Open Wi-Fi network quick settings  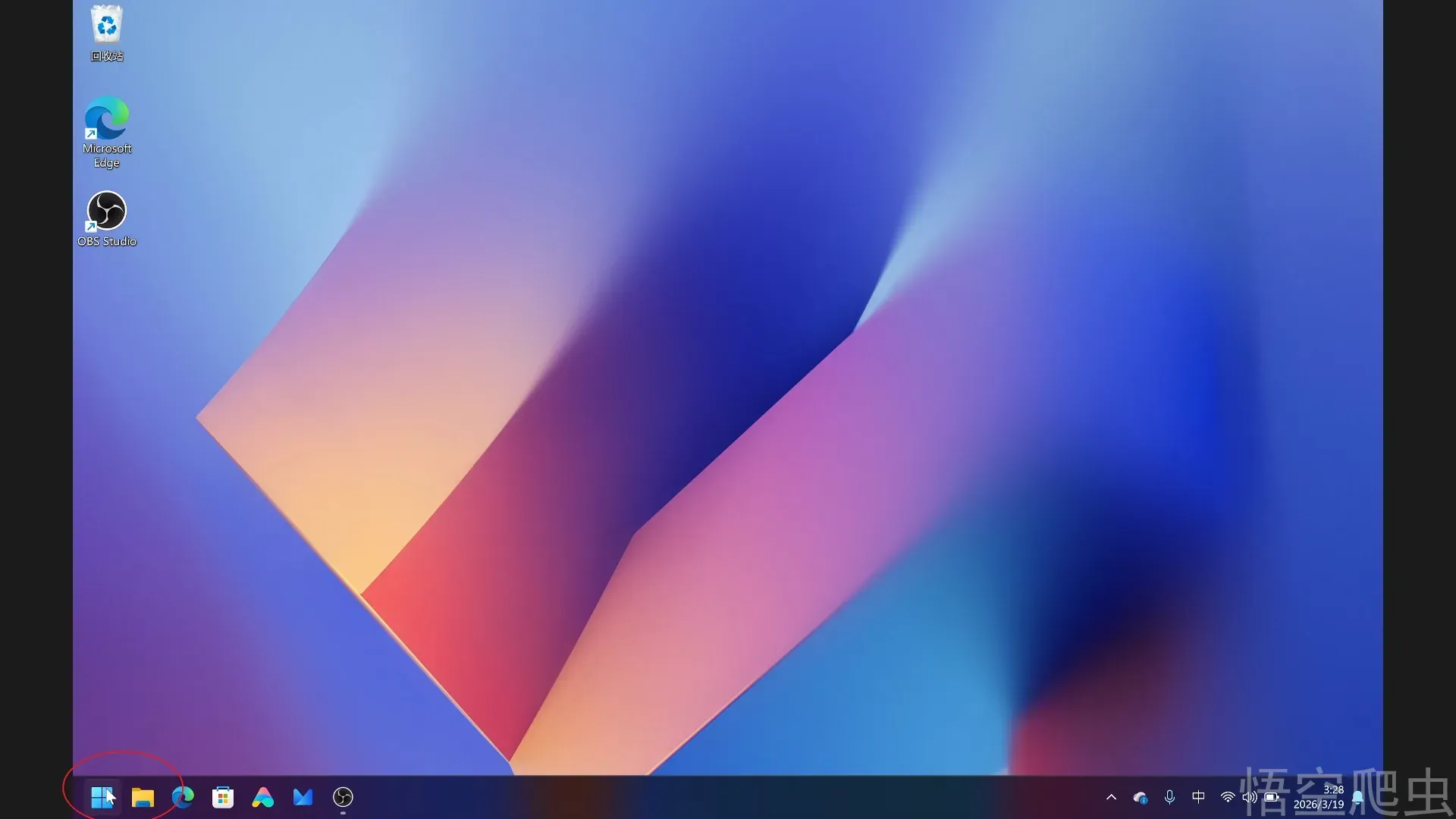(1228, 797)
